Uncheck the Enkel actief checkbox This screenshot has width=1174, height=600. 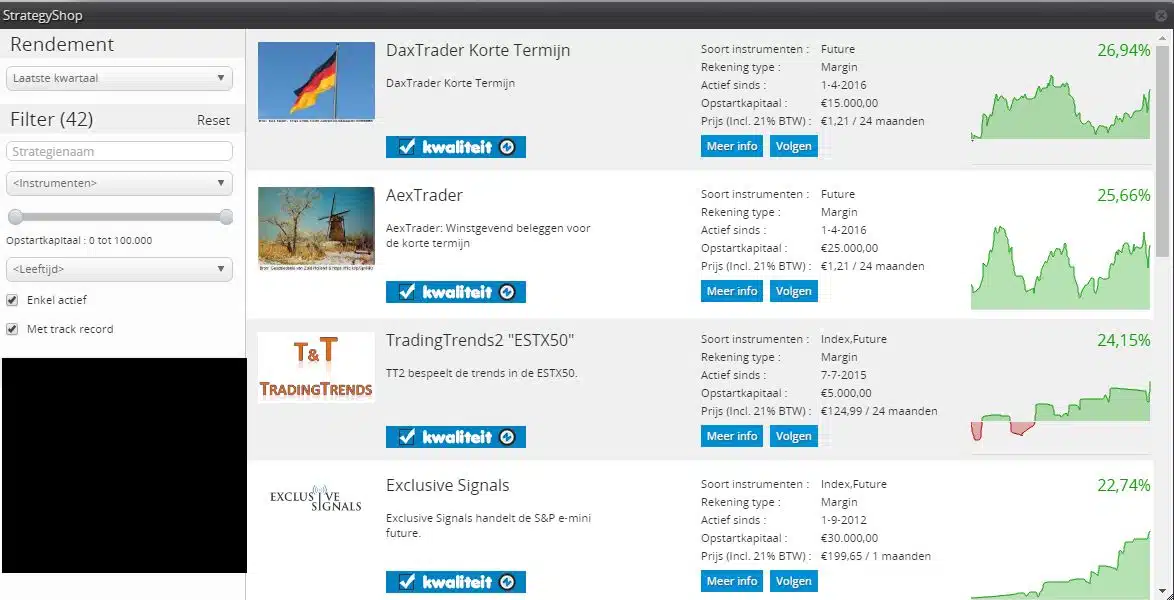pos(12,300)
